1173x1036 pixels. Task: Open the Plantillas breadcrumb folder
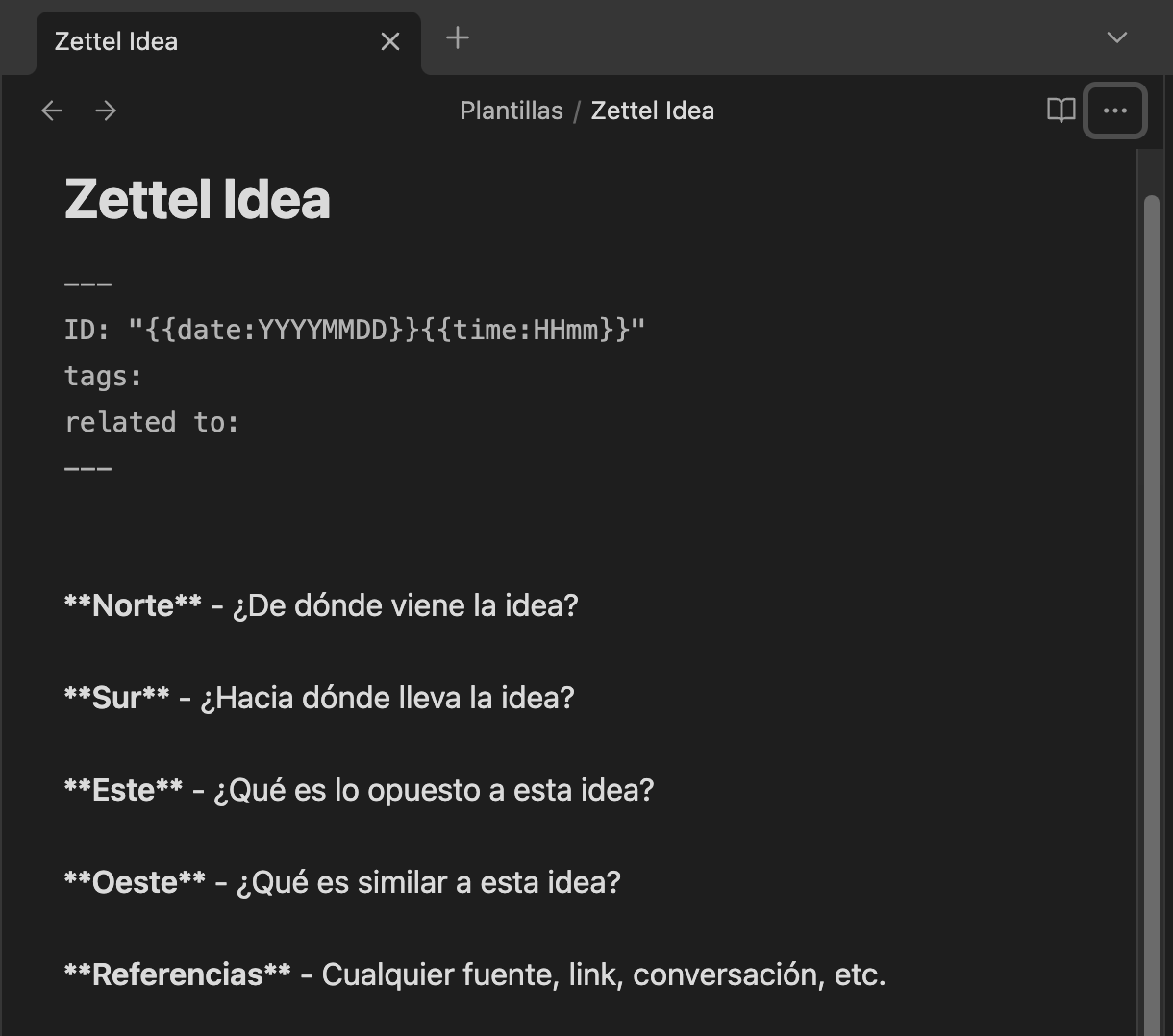[511, 111]
